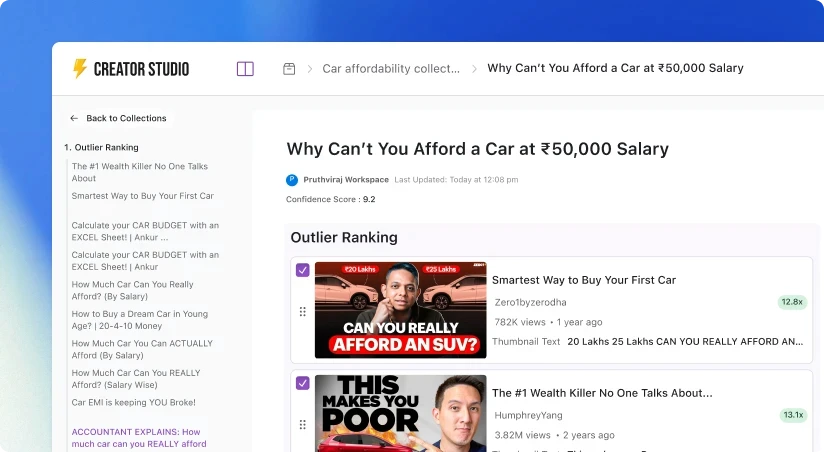The width and height of the screenshot is (824, 452).
Task: Toggle the sidebar panel layout icon
Action: coord(245,69)
